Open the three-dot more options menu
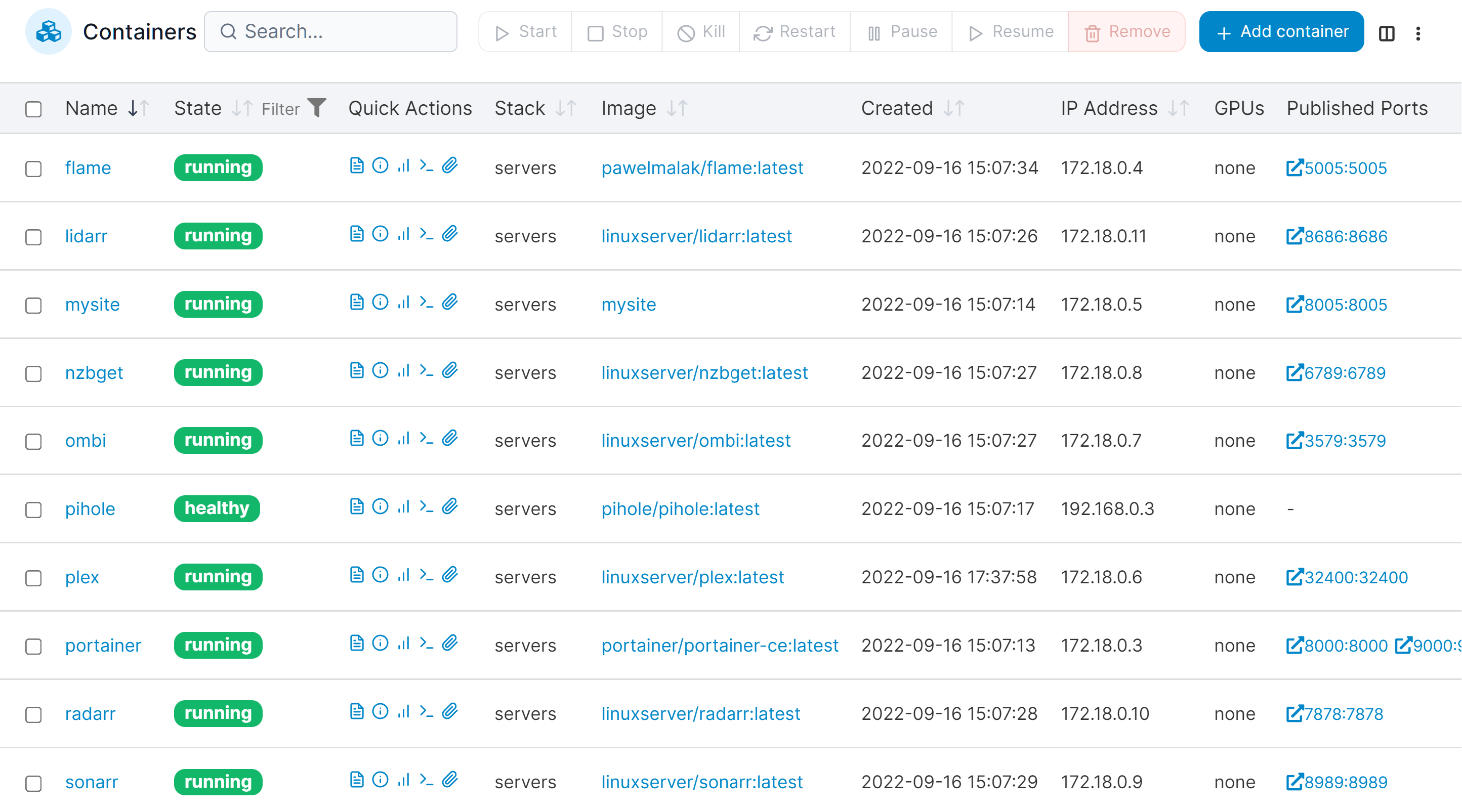Viewport: 1462px width, 812px height. [x=1418, y=33]
